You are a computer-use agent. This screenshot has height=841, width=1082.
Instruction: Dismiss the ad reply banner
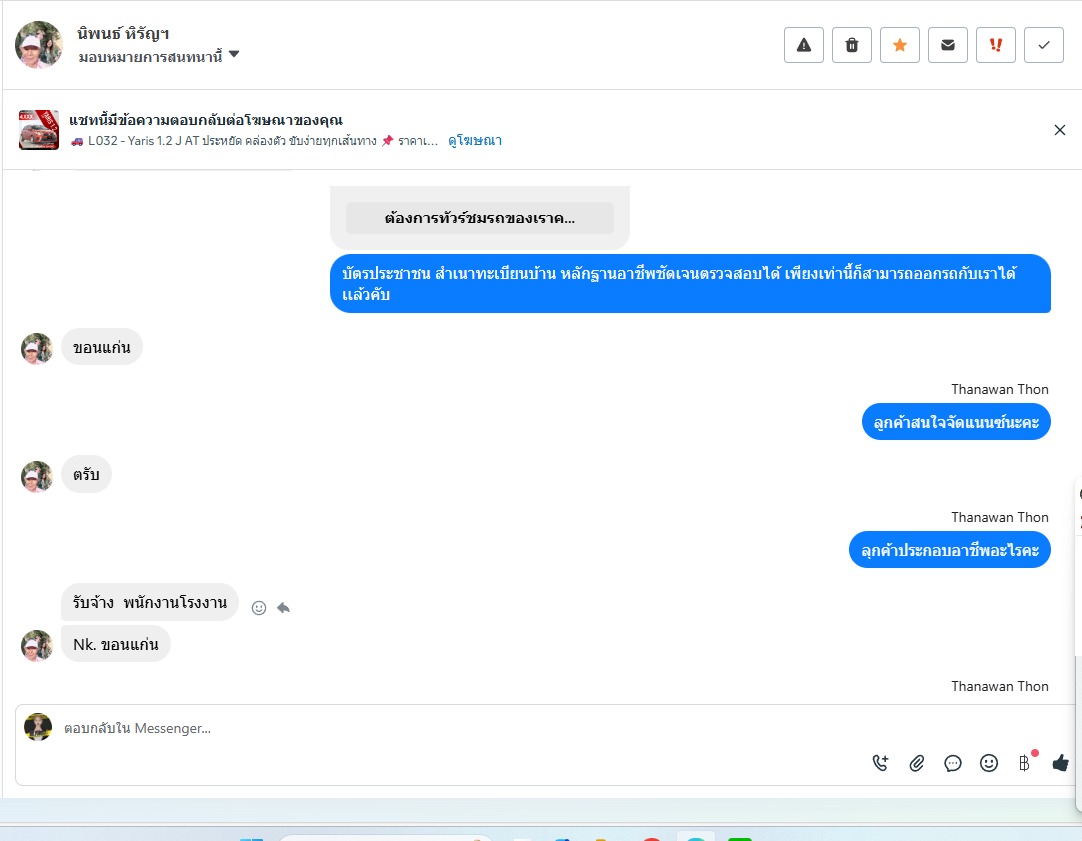(x=1060, y=130)
